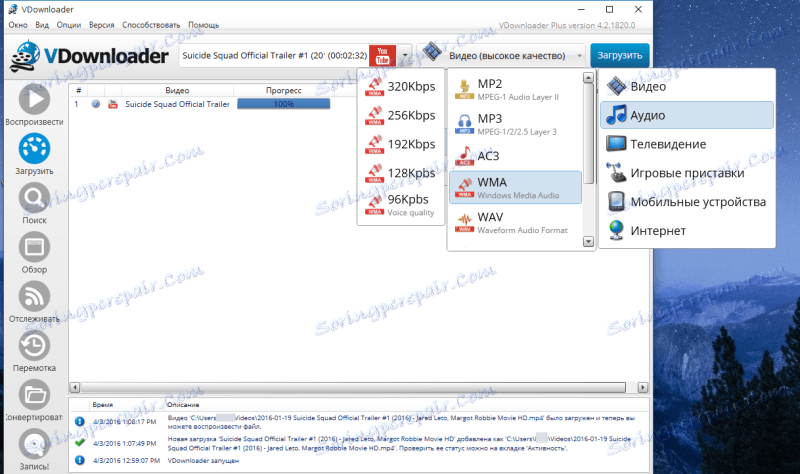Click the format list scrollbar thumb
Image resolution: width=800 pixels, height=474 pixels.
(x=588, y=134)
